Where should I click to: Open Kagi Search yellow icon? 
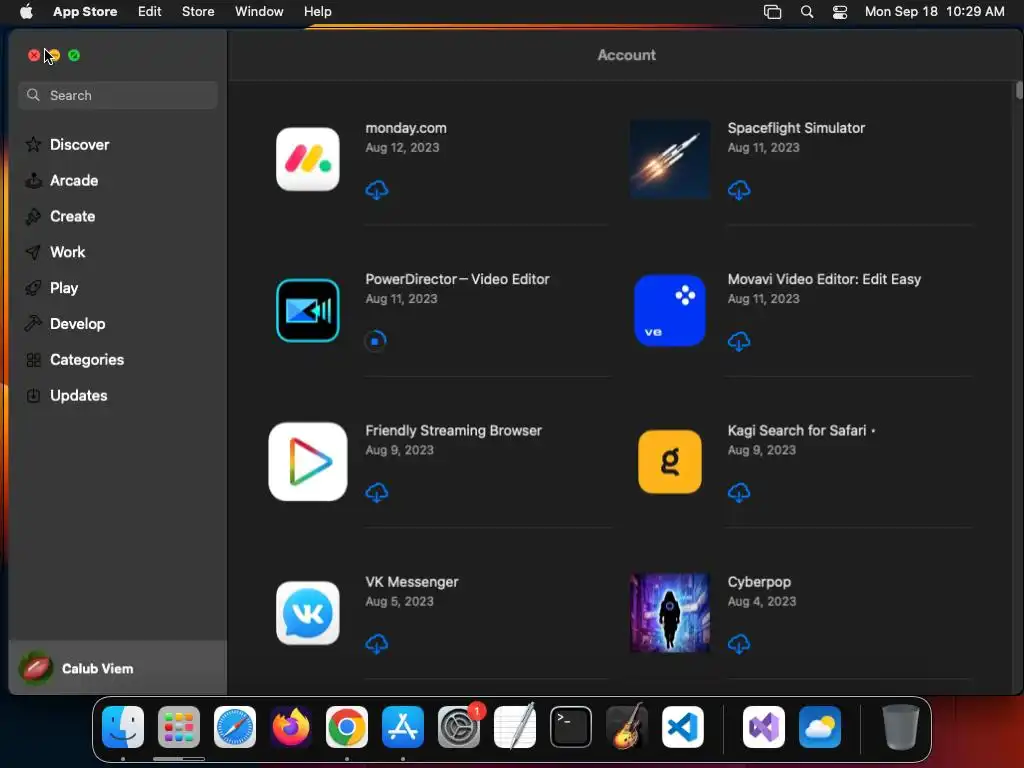(x=670, y=462)
